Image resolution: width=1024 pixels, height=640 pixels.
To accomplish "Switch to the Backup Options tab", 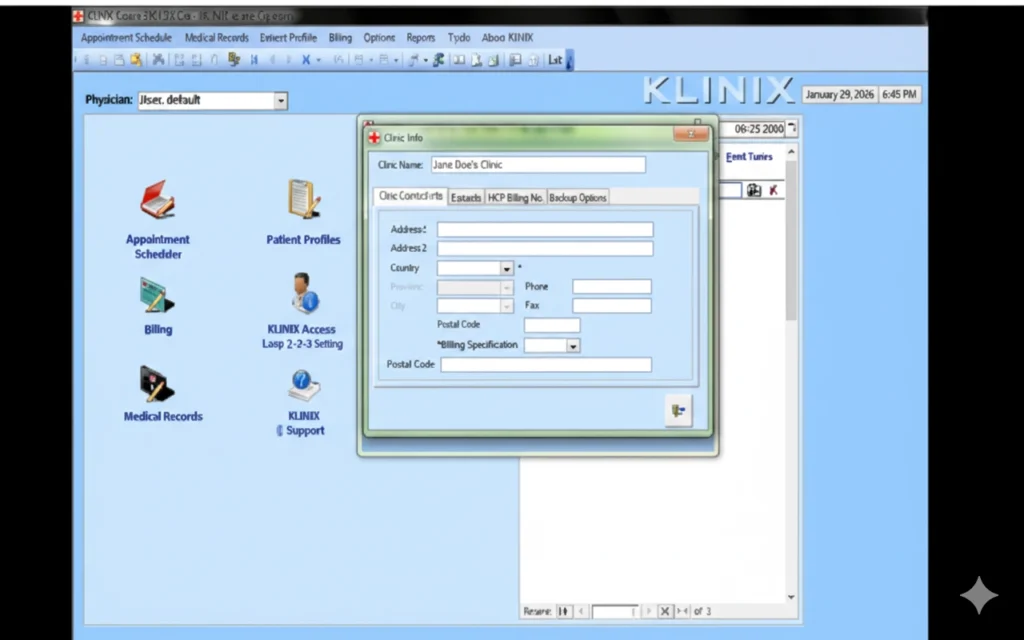I will (577, 197).
